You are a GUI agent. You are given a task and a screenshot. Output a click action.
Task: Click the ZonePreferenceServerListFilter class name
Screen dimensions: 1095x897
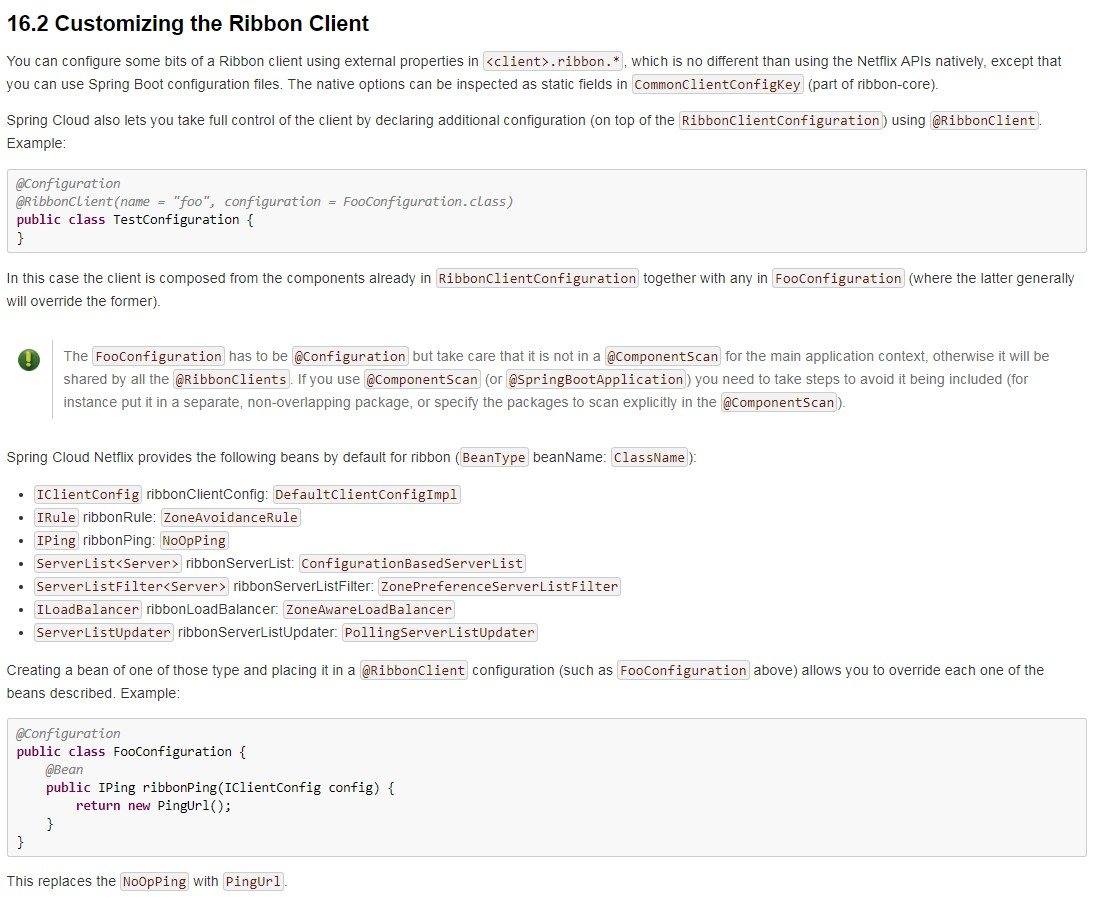[x=499, y=587]
